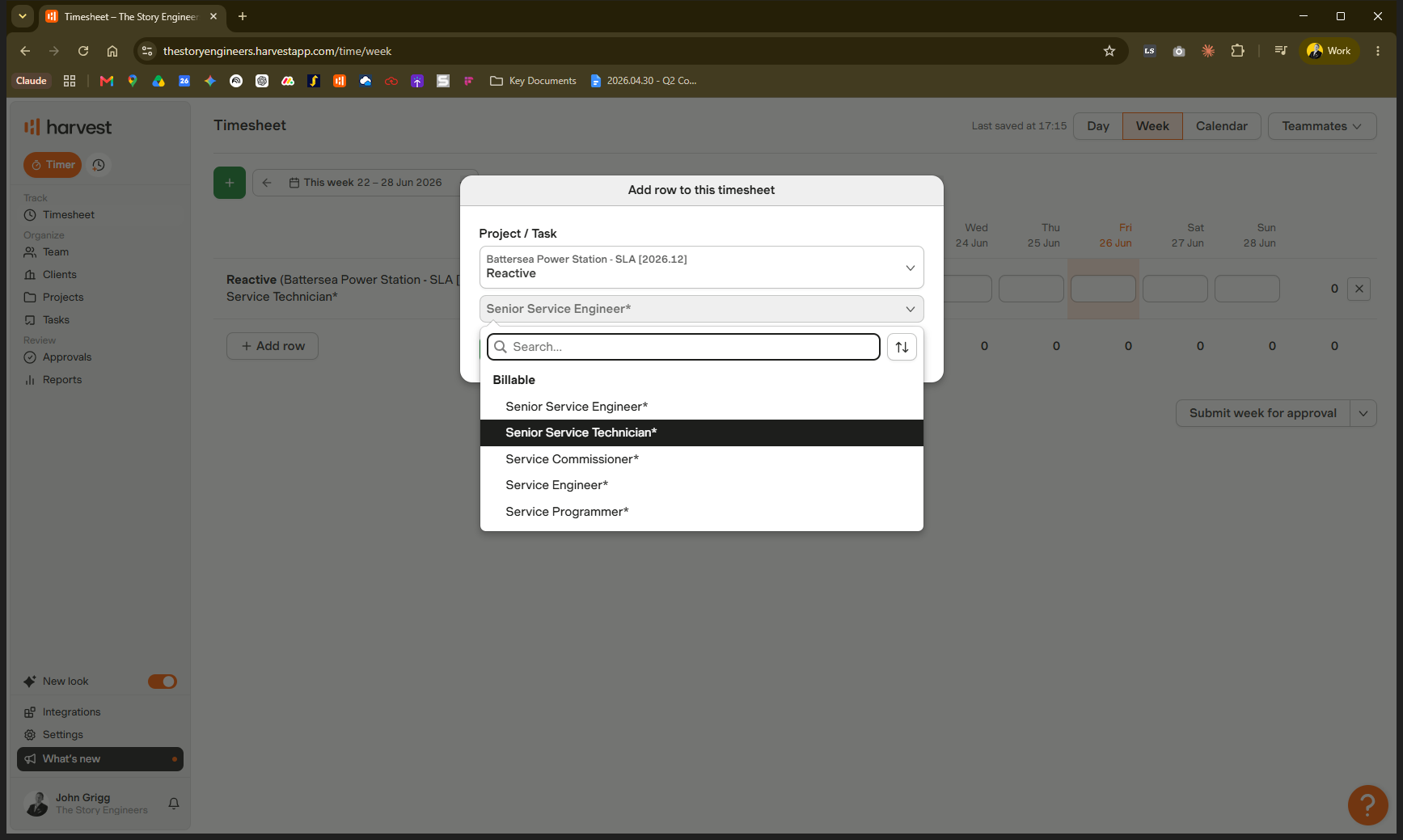Choose Service Programmer* task
1403x840 pixels.
pos(701,512)
